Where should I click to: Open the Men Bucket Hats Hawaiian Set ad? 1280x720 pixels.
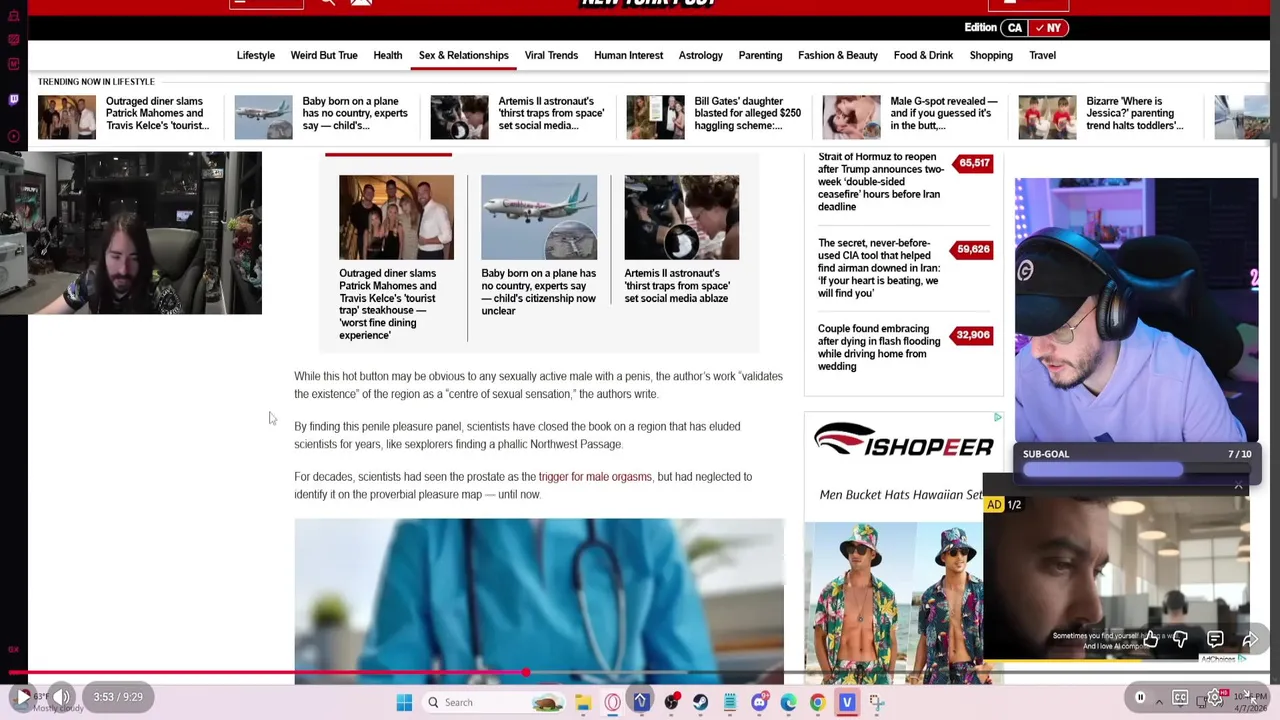click(x=900, y=494)
